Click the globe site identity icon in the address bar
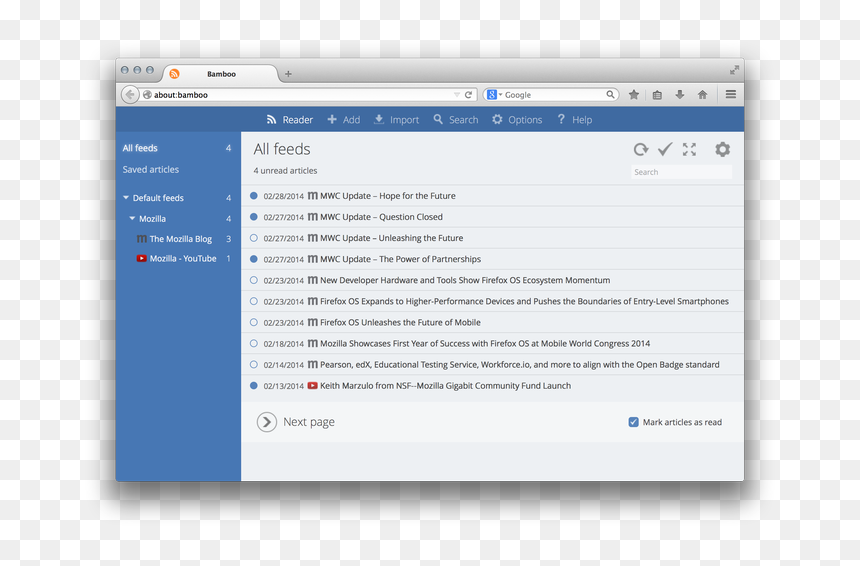 [147, 94]
